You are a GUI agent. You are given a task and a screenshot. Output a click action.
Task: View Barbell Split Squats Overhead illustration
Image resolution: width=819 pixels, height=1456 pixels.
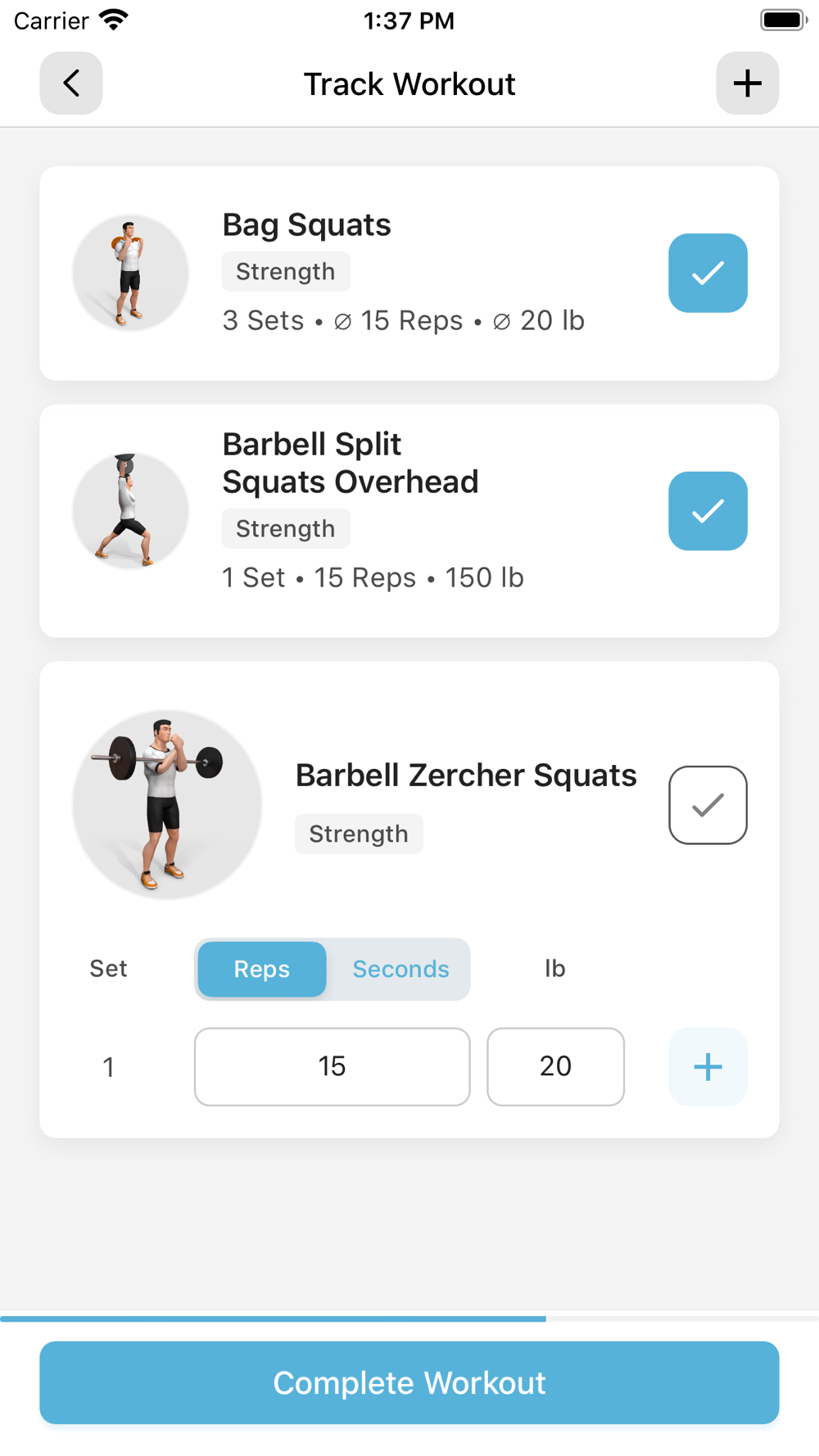(130, 510)
